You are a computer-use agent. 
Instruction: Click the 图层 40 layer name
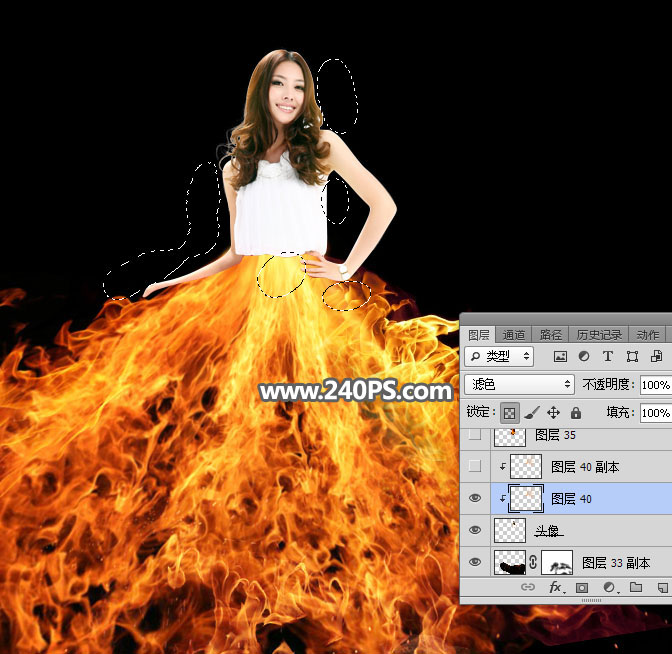[x=571, y=499]
